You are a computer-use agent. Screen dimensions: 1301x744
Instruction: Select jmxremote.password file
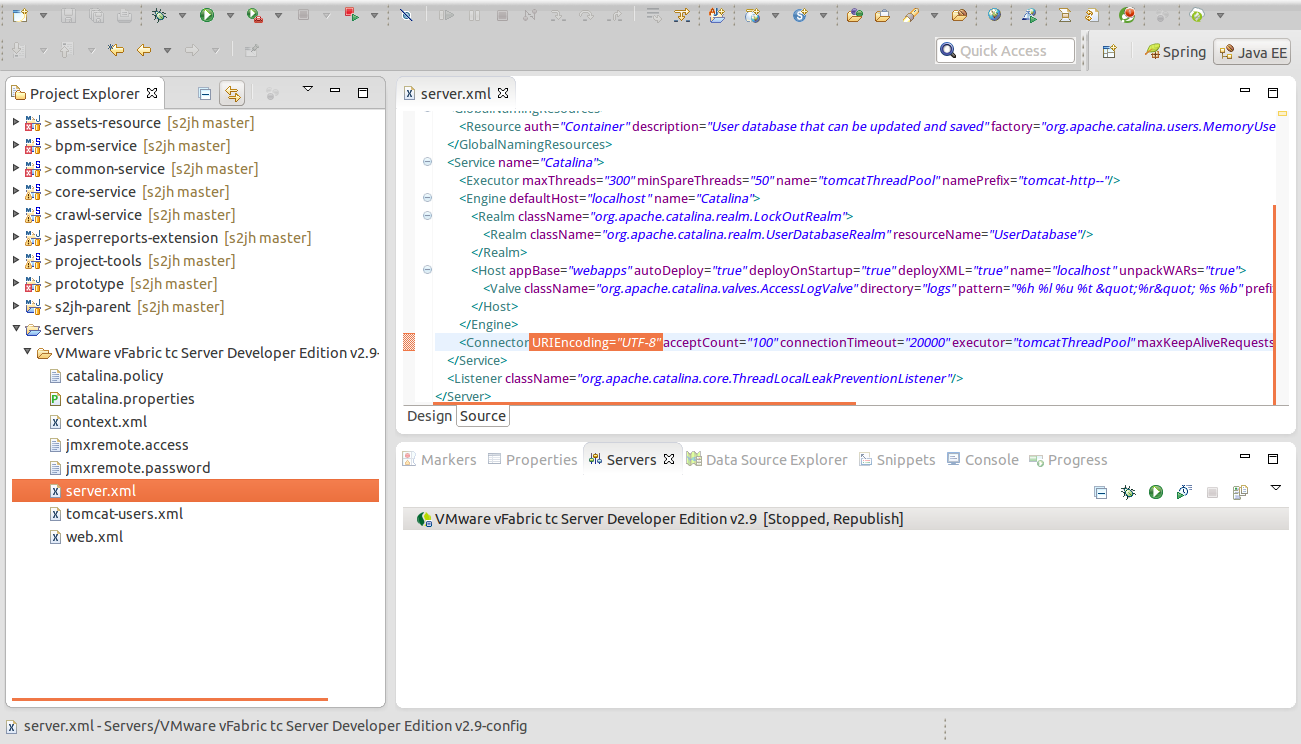[x=138, y=468]
